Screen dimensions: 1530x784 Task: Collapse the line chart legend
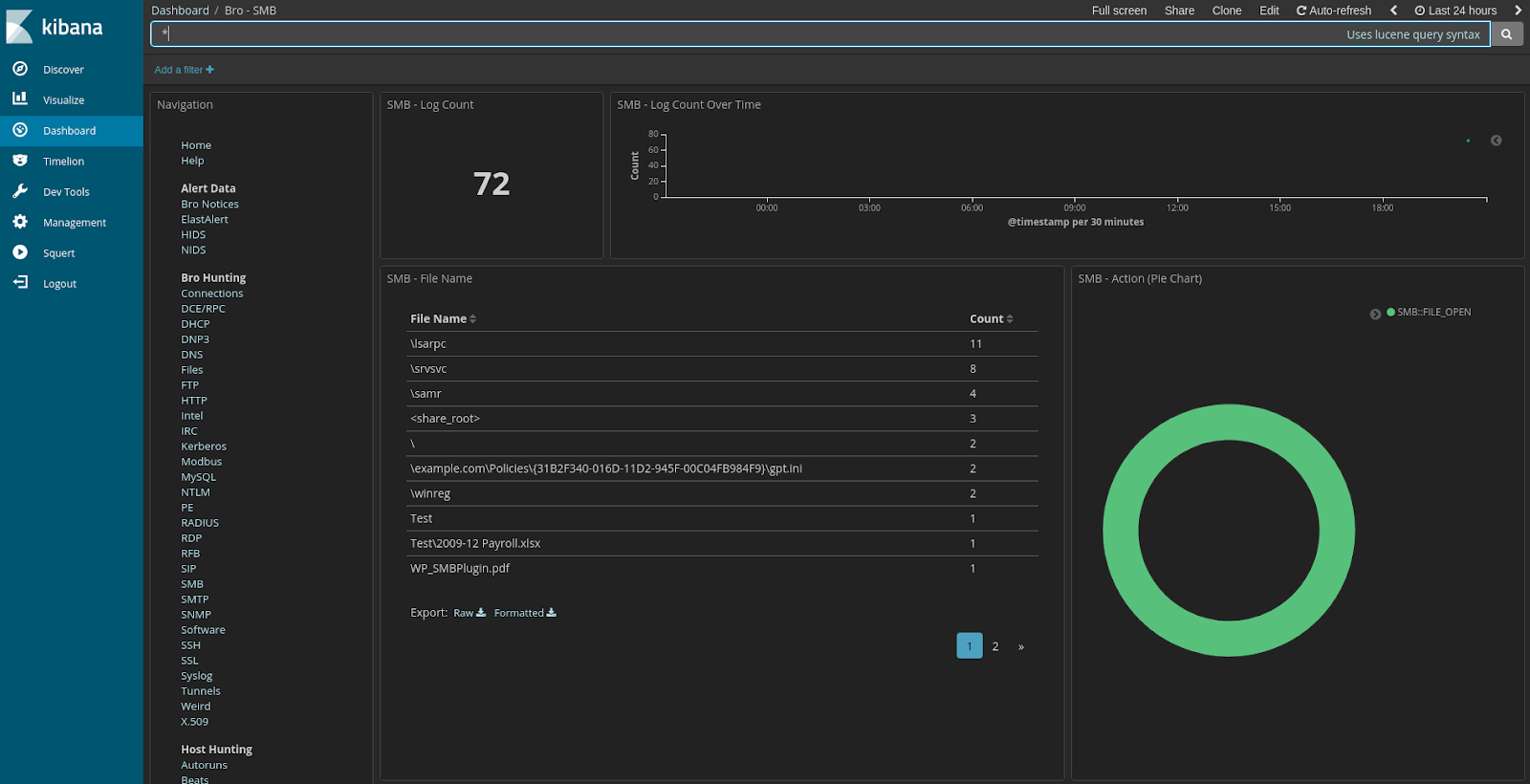(1497, 141)
